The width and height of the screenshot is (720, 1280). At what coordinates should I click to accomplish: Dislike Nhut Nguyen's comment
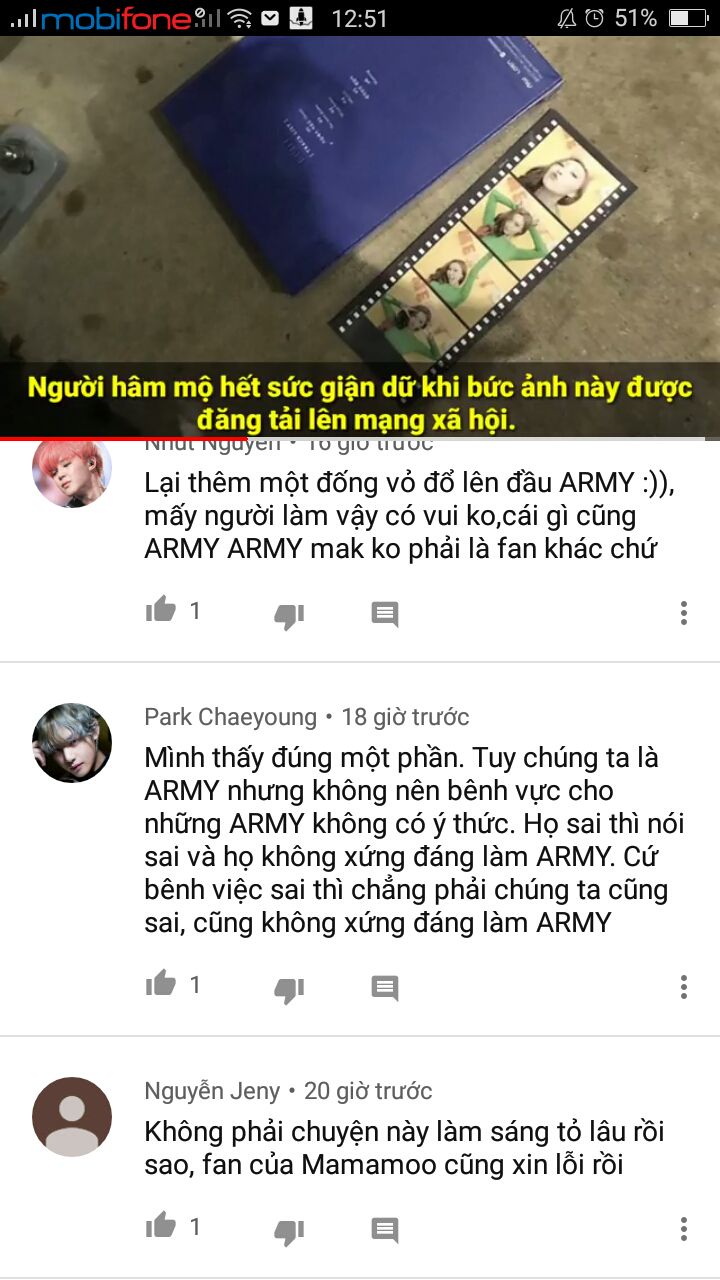(289, 615)
